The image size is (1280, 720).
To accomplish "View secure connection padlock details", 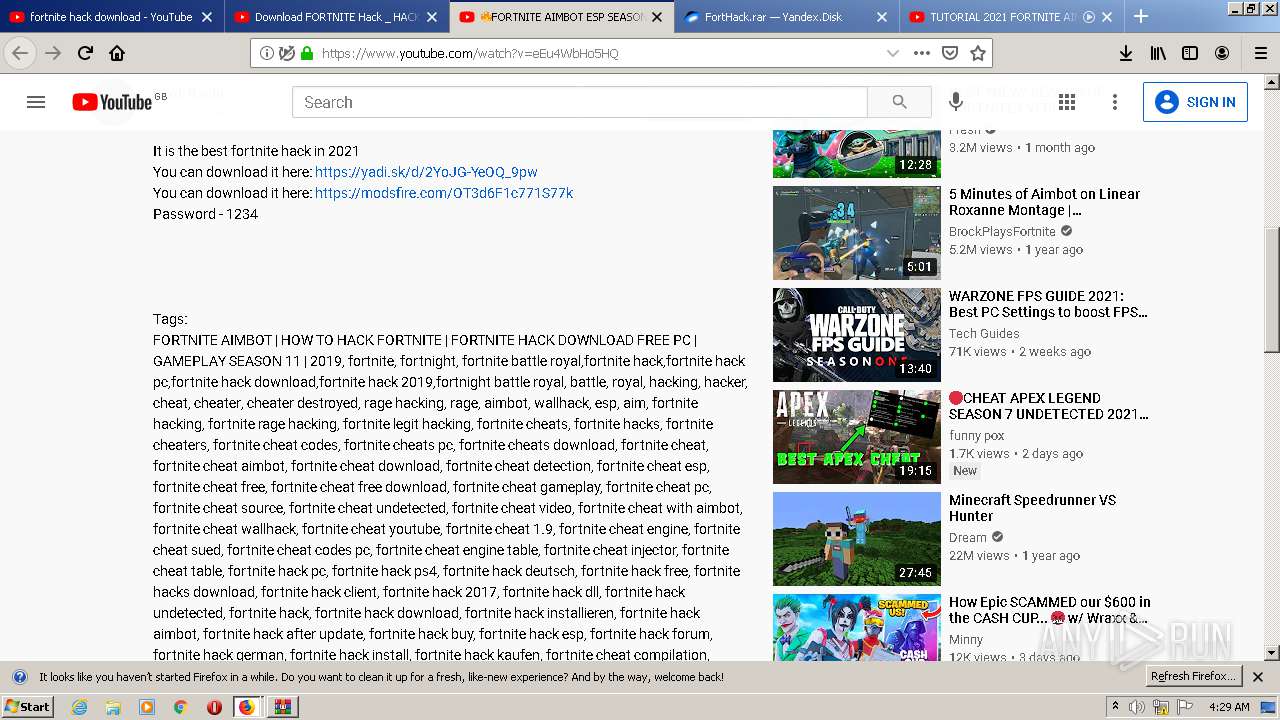I will coord(306,53).
